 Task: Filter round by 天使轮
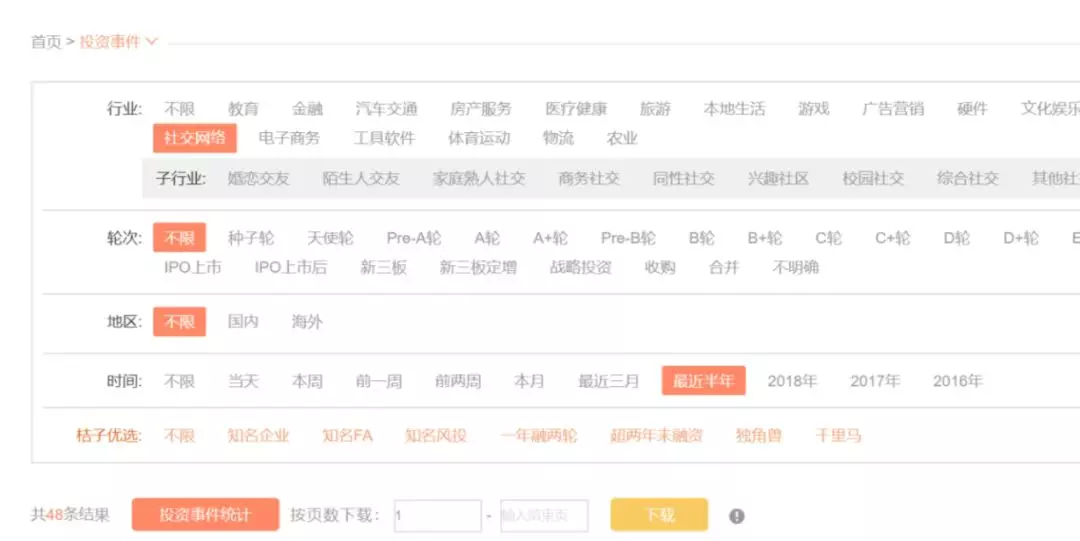[330, 238]
